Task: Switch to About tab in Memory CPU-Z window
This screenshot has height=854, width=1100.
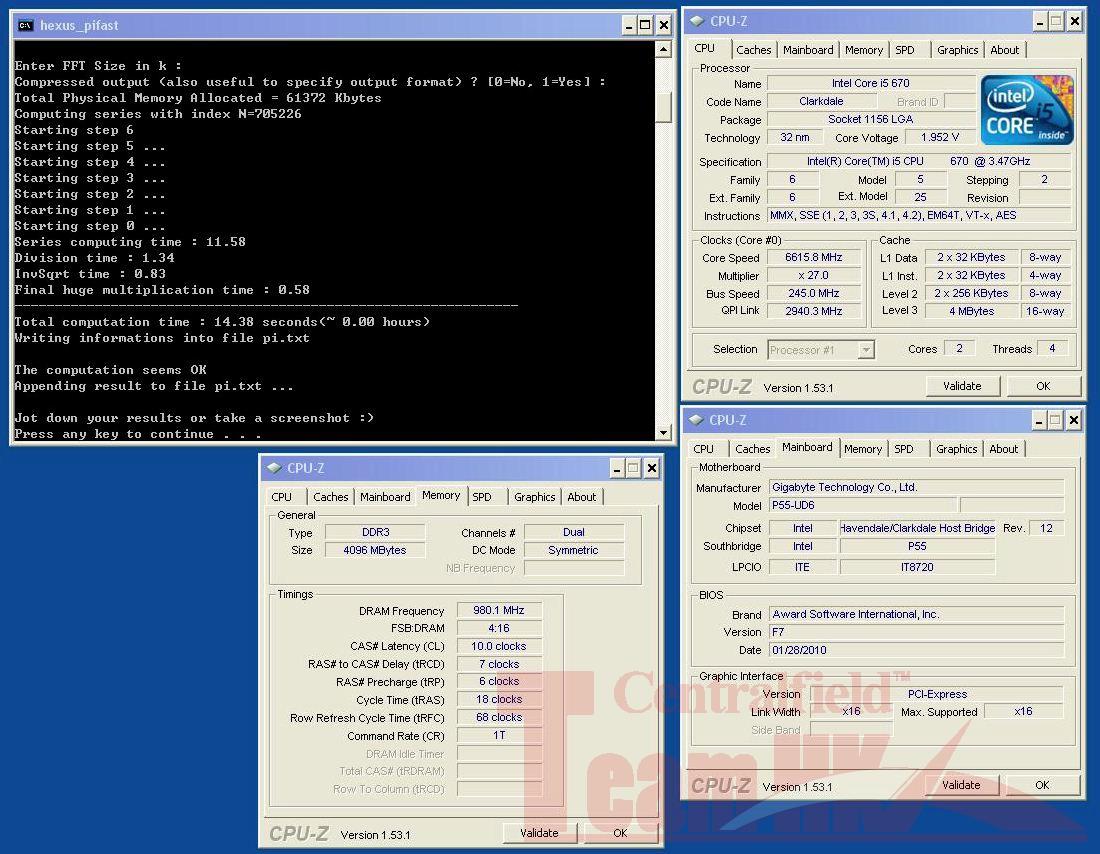Action: pyautogui.click(x=582, y=497)
